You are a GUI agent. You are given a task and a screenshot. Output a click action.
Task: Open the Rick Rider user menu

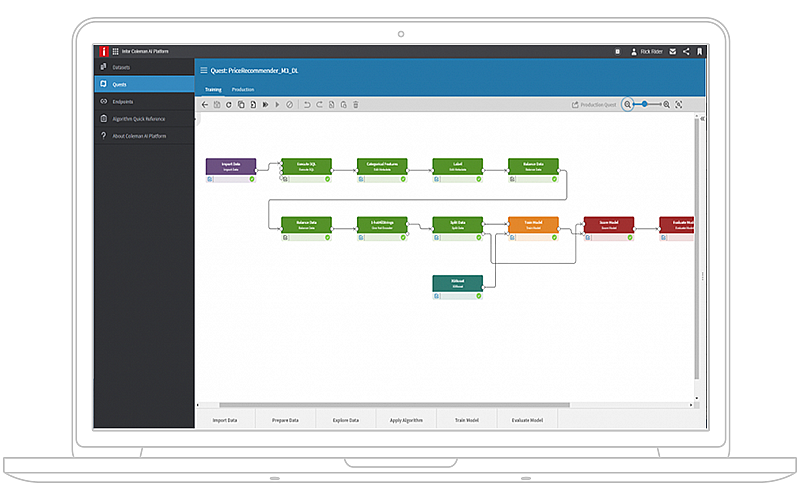point(647,52)
